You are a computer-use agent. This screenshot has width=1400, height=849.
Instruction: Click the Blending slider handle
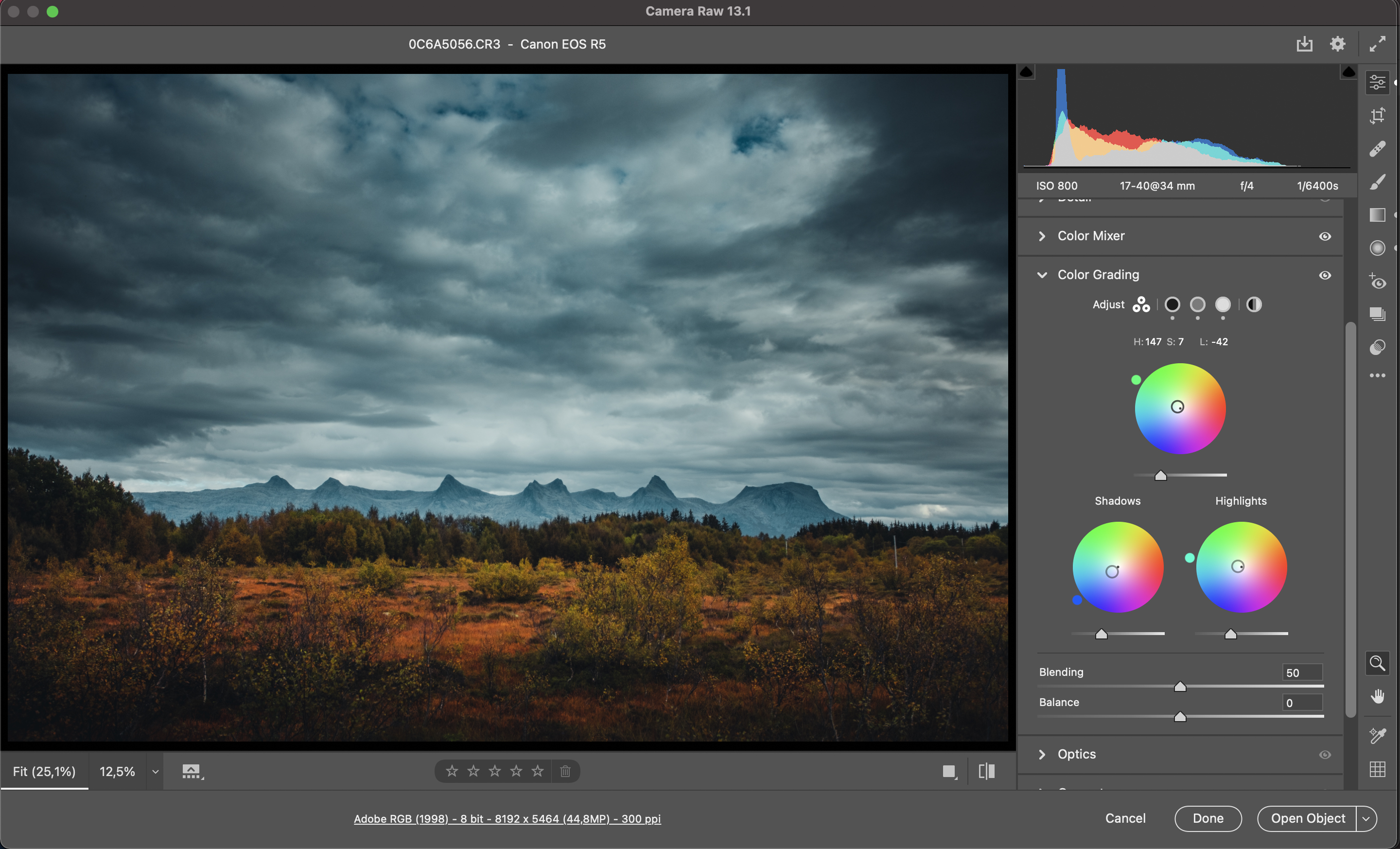(x=1180, y=687)
